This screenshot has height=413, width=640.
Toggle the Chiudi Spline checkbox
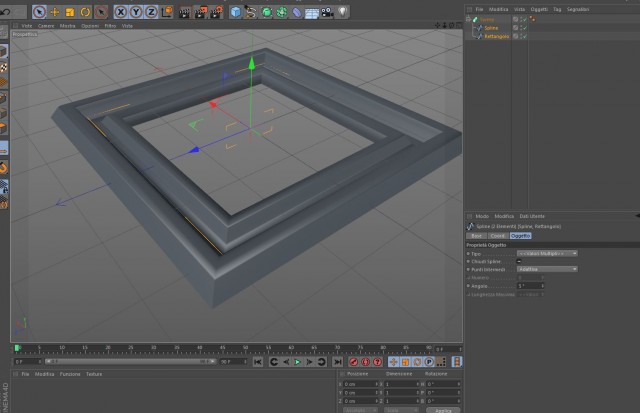coord(519,261)
